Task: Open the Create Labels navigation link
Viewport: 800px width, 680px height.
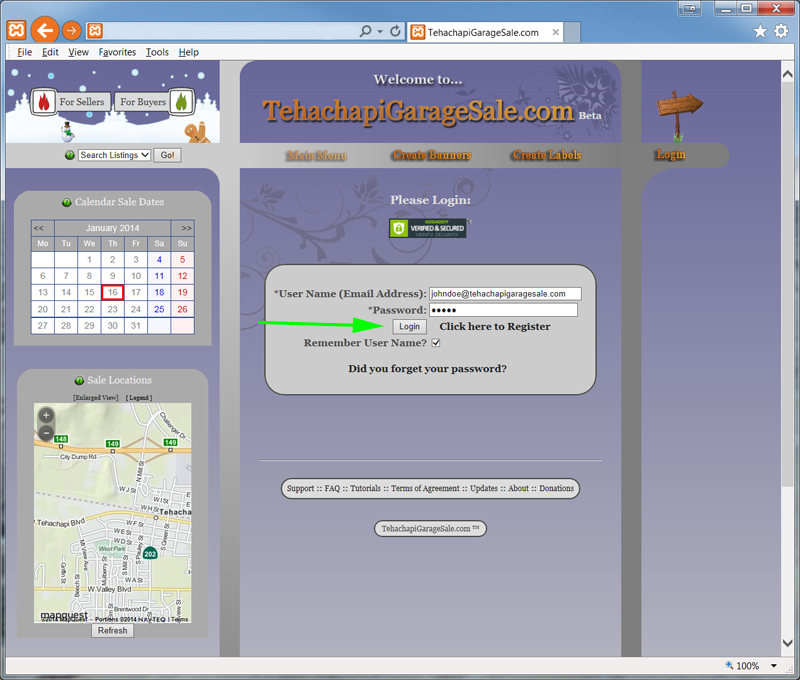Action: [547, 155]
